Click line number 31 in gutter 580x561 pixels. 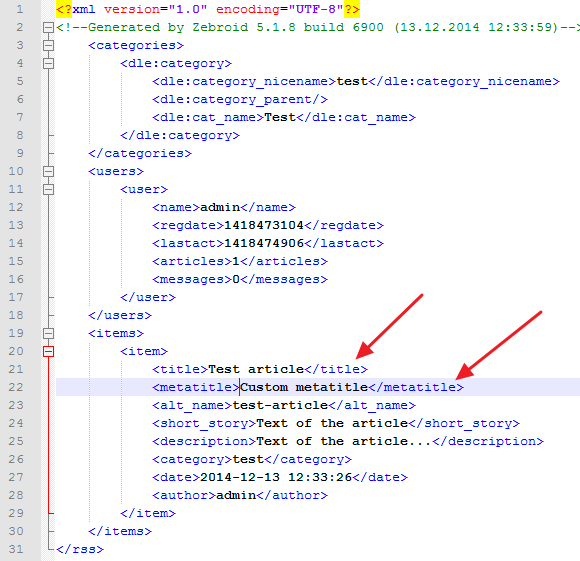click(x=16, y=549)
